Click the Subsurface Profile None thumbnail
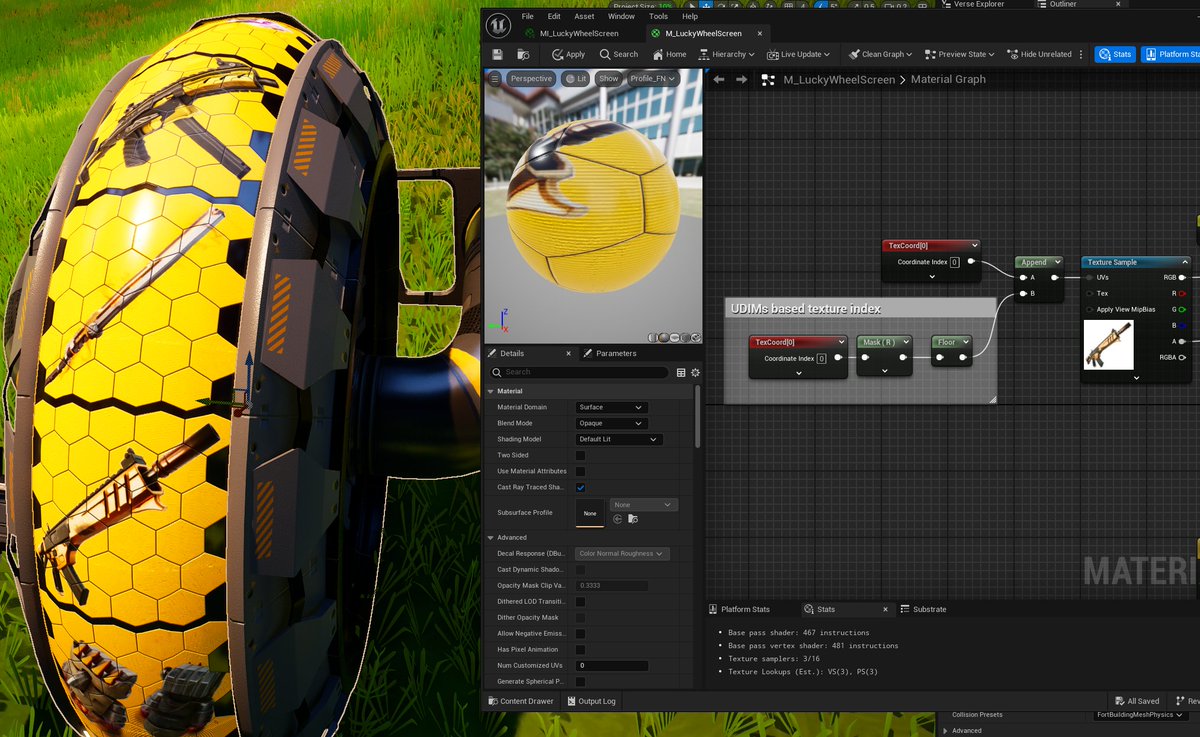This screenshot has width=1200, height=737. [x=590, y=513]
